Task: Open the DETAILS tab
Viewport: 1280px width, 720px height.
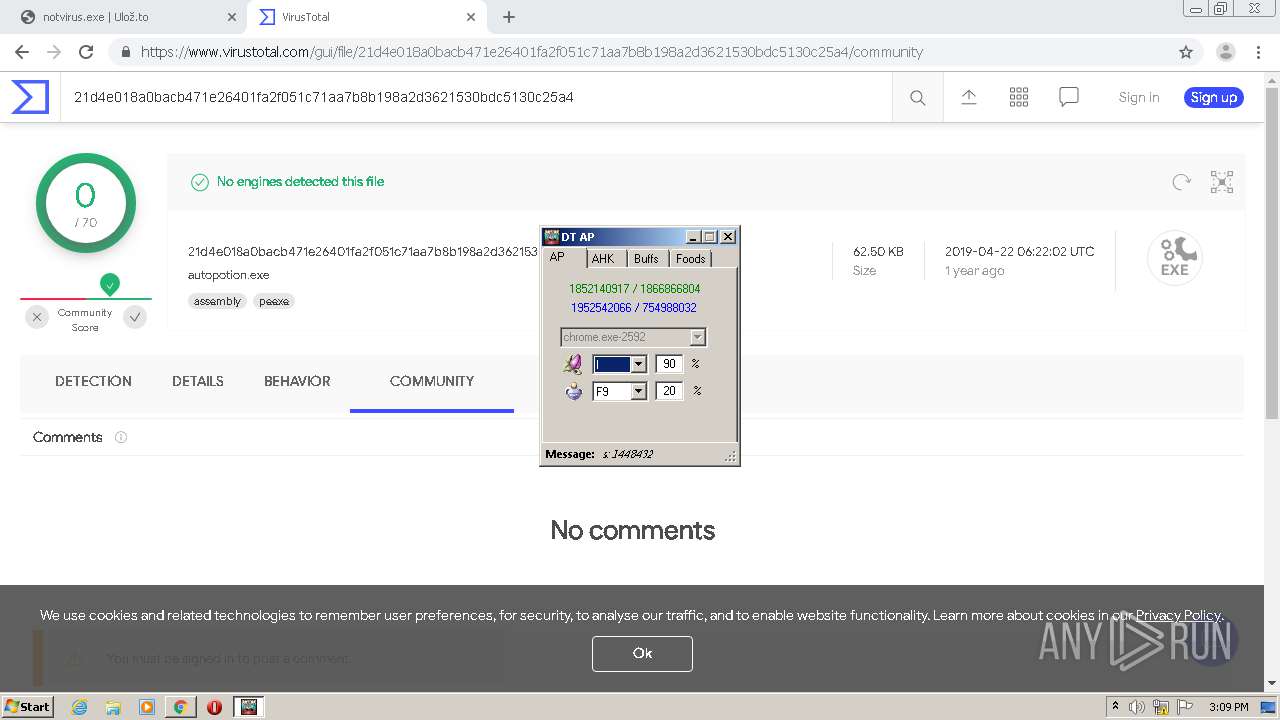Action: (x=198, y=381)
